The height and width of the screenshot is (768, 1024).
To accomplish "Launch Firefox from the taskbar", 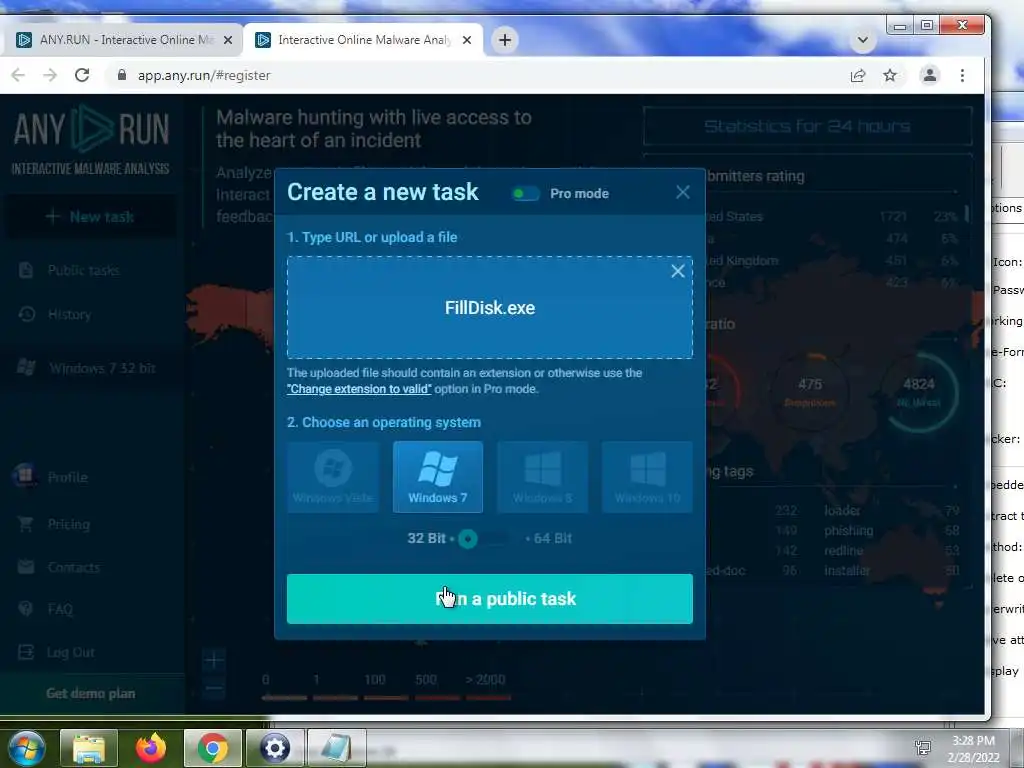I will point(151,748).
